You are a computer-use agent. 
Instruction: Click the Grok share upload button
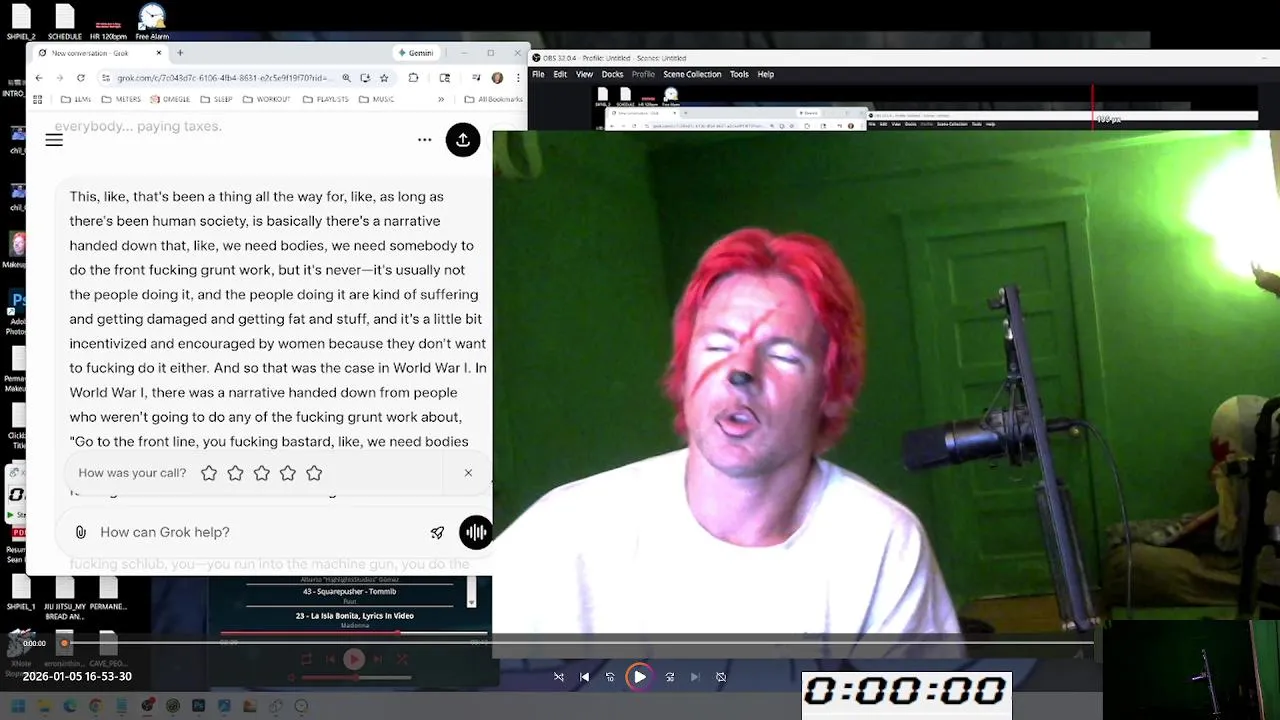coord(463,140)
